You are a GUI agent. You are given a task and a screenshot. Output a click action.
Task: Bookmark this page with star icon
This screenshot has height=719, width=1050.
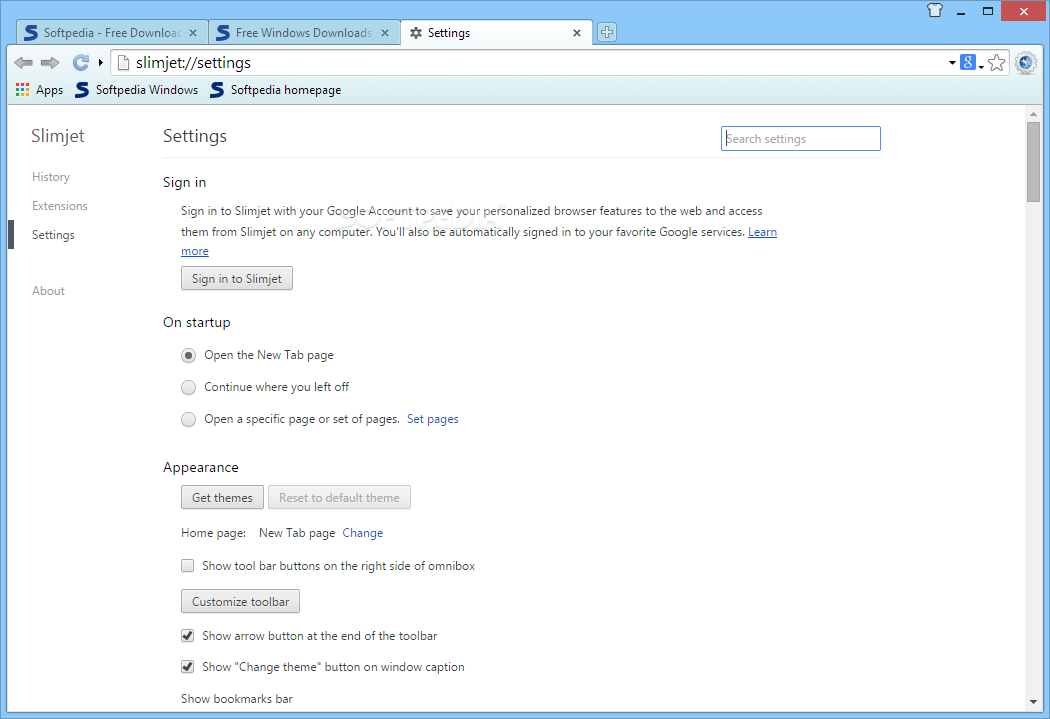pyautogui.click(x=996, y=63)
